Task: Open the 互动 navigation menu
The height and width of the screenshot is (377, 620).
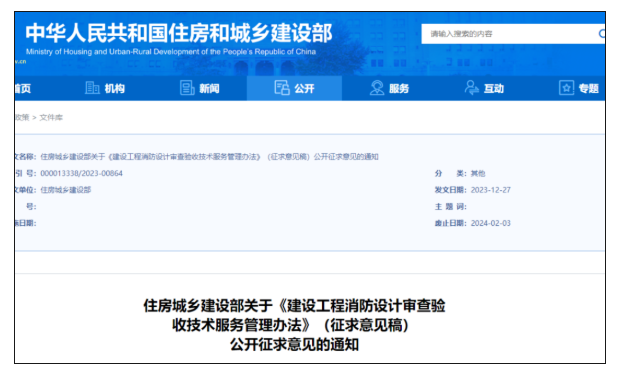Action: pyautogui.click(x=484, y=88)
